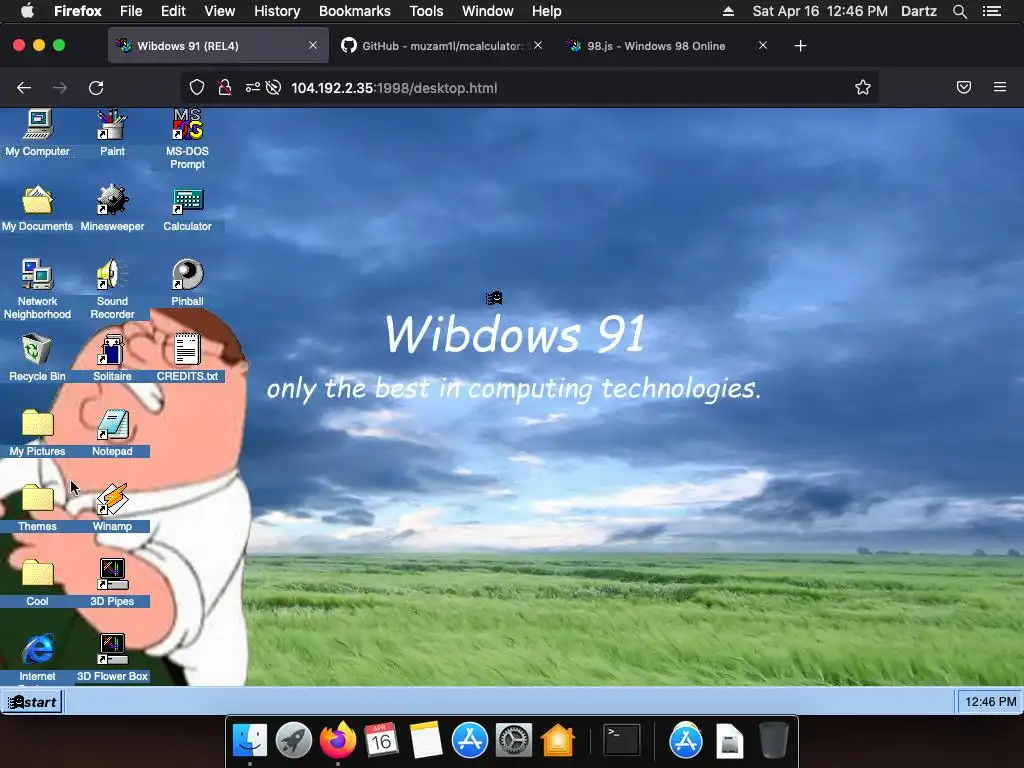Screen dimensions: 1024x768
Task: Open the Edit menu
Action: pos(173,11)
